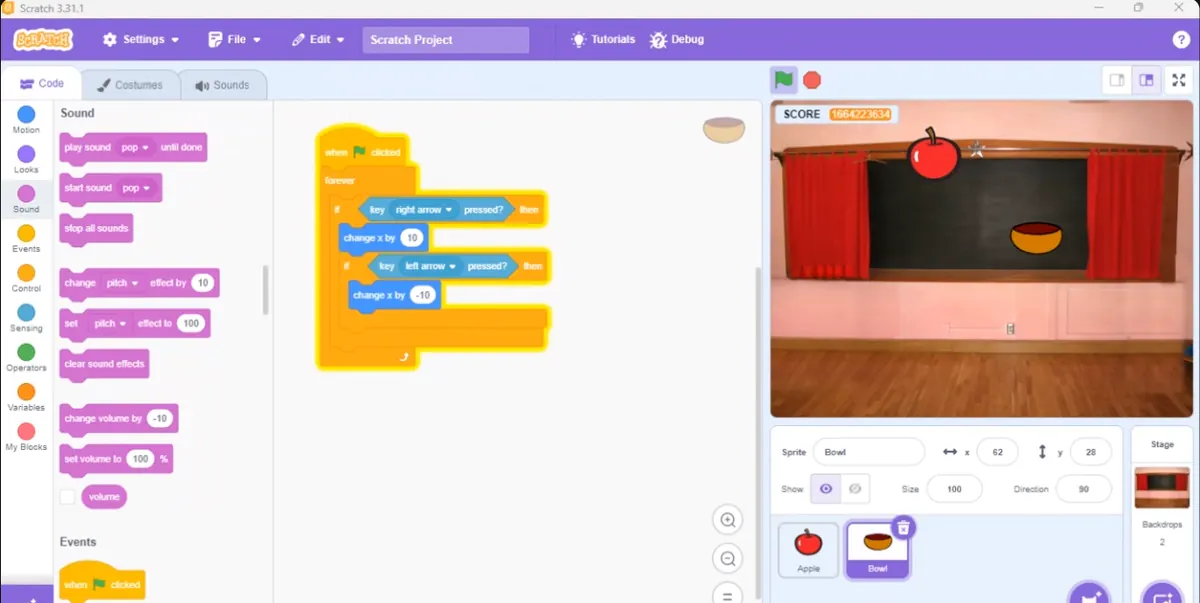
Task: Click the 100 field in set volume block
Action: point(140,459)
